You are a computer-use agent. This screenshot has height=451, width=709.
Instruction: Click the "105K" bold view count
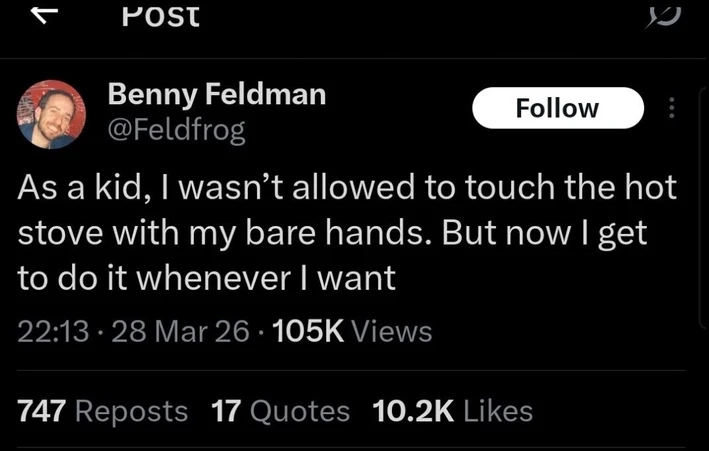(308, 331)
